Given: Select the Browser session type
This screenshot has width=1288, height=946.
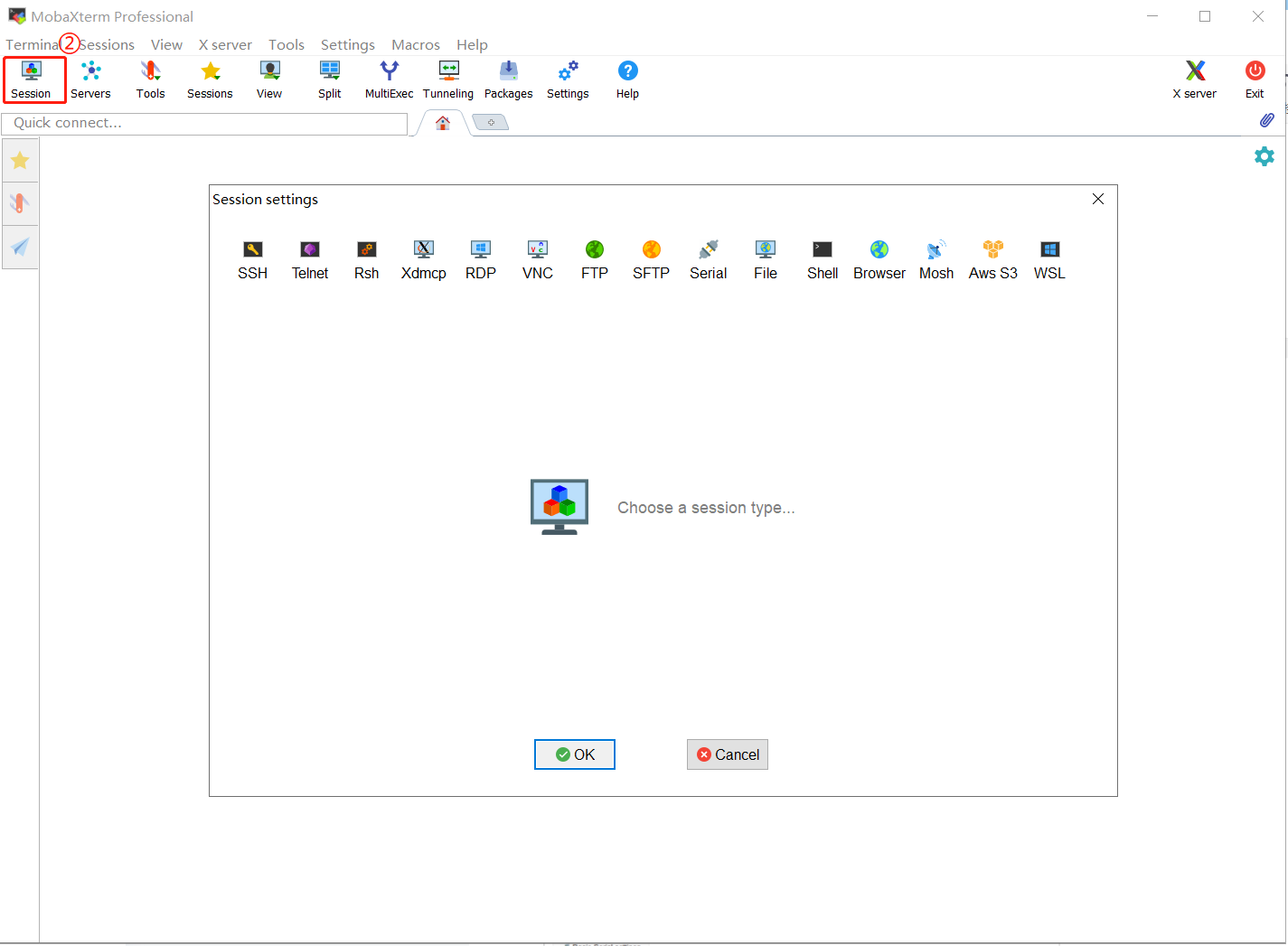Looking at the screenshot, I should point(879,260).
